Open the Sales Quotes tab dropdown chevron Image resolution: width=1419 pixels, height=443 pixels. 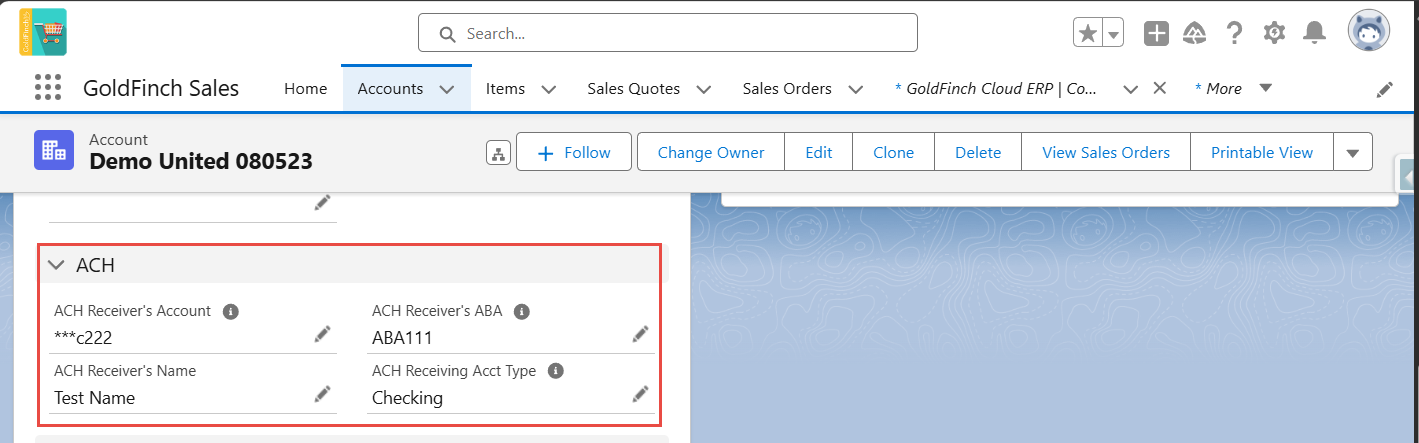tap(703, 89)
